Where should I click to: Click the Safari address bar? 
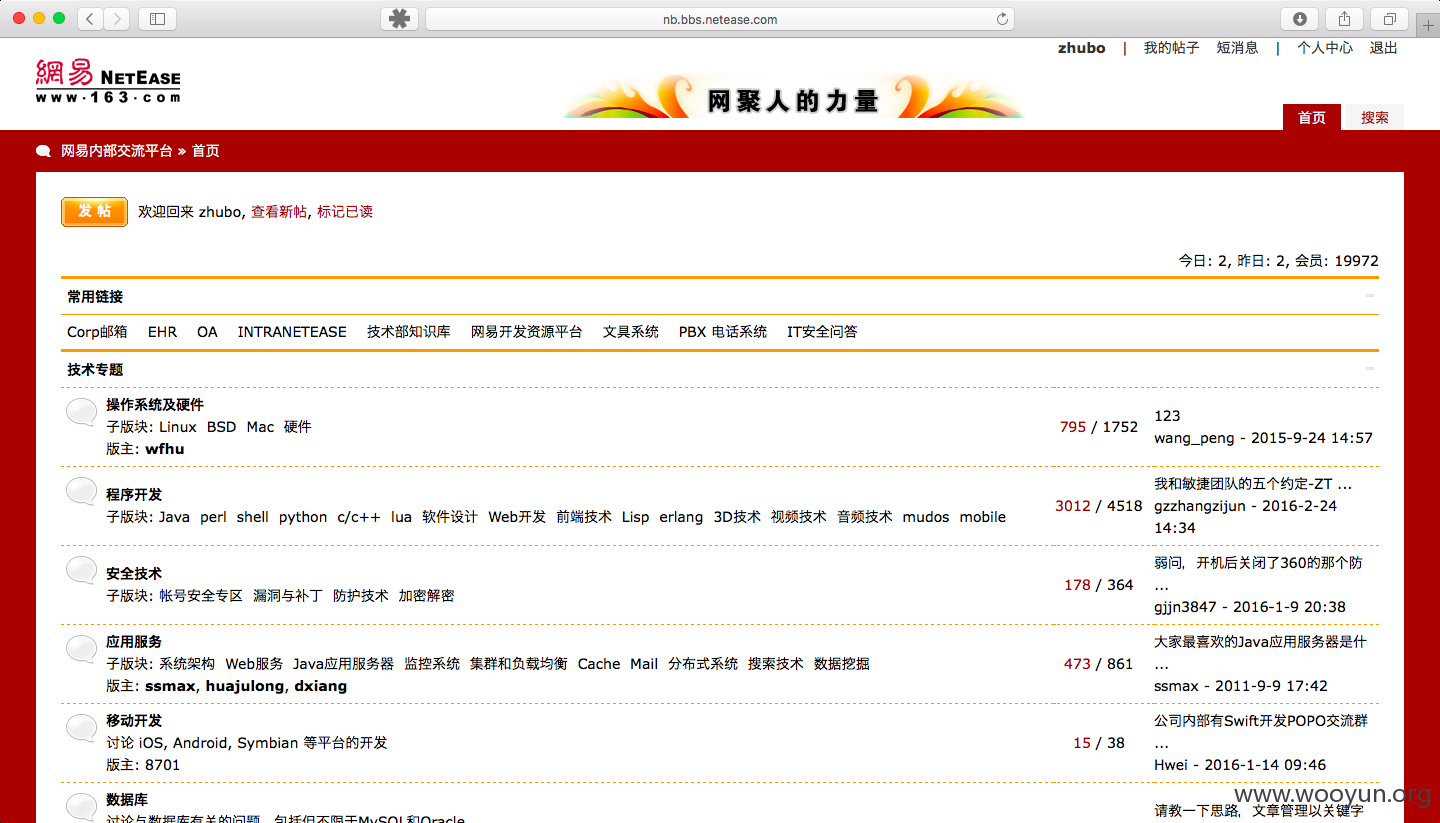(720, 19)
